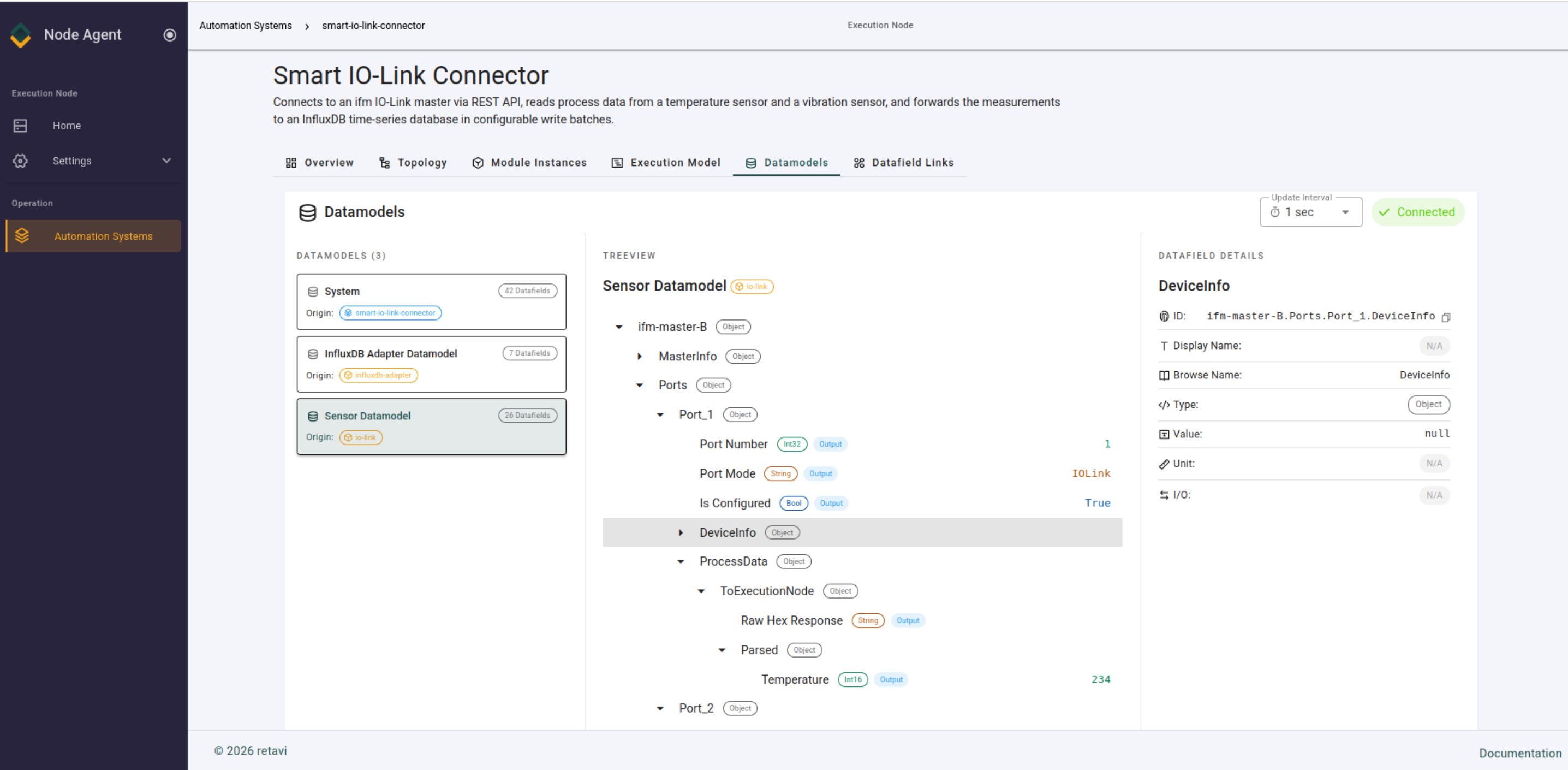This screenshot has width=1568, height=770.
Task: Click the Datamodels header database icon
Action: (x=307, y=212)
